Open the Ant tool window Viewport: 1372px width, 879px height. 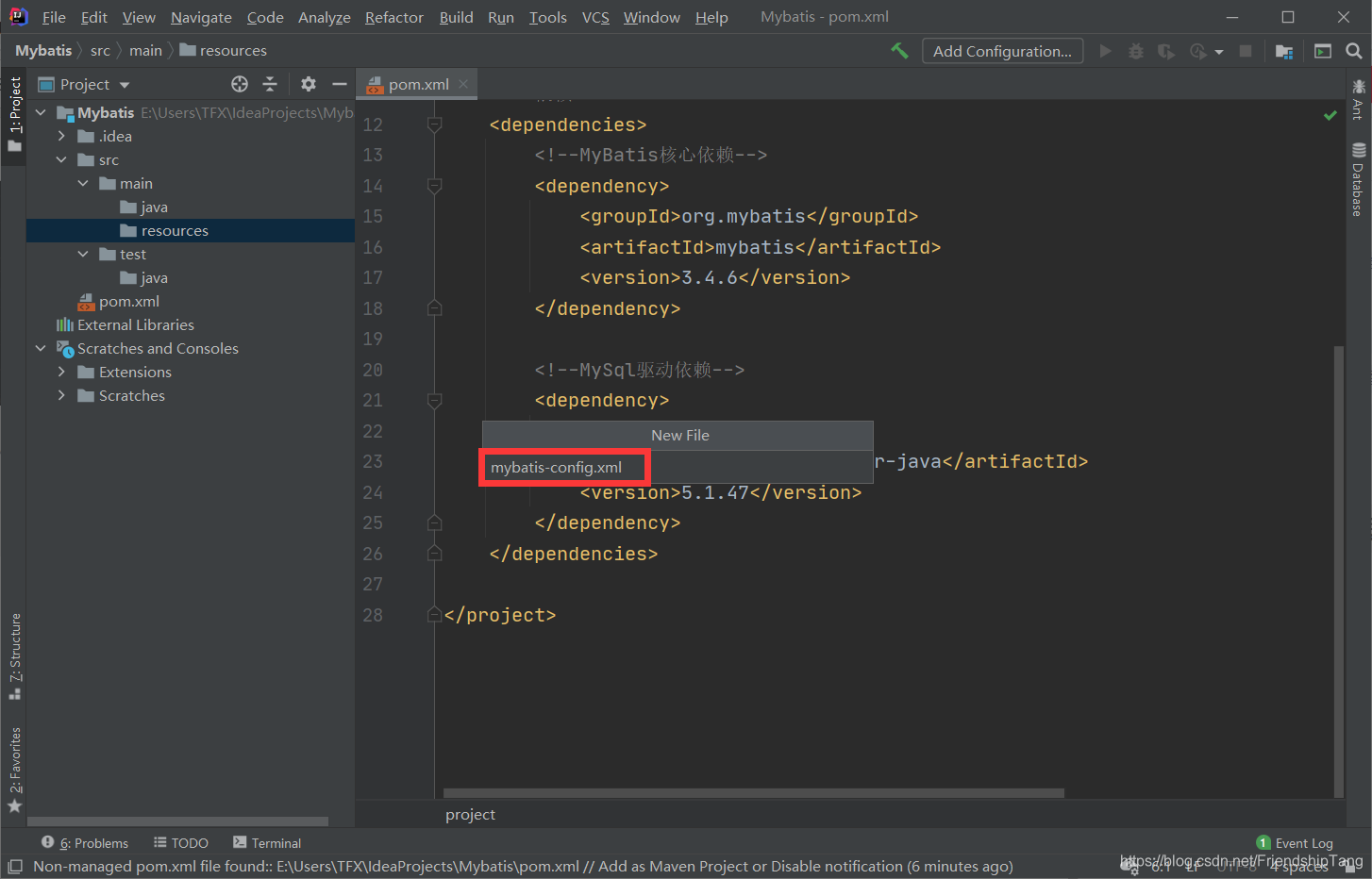tap(1358, 98)
